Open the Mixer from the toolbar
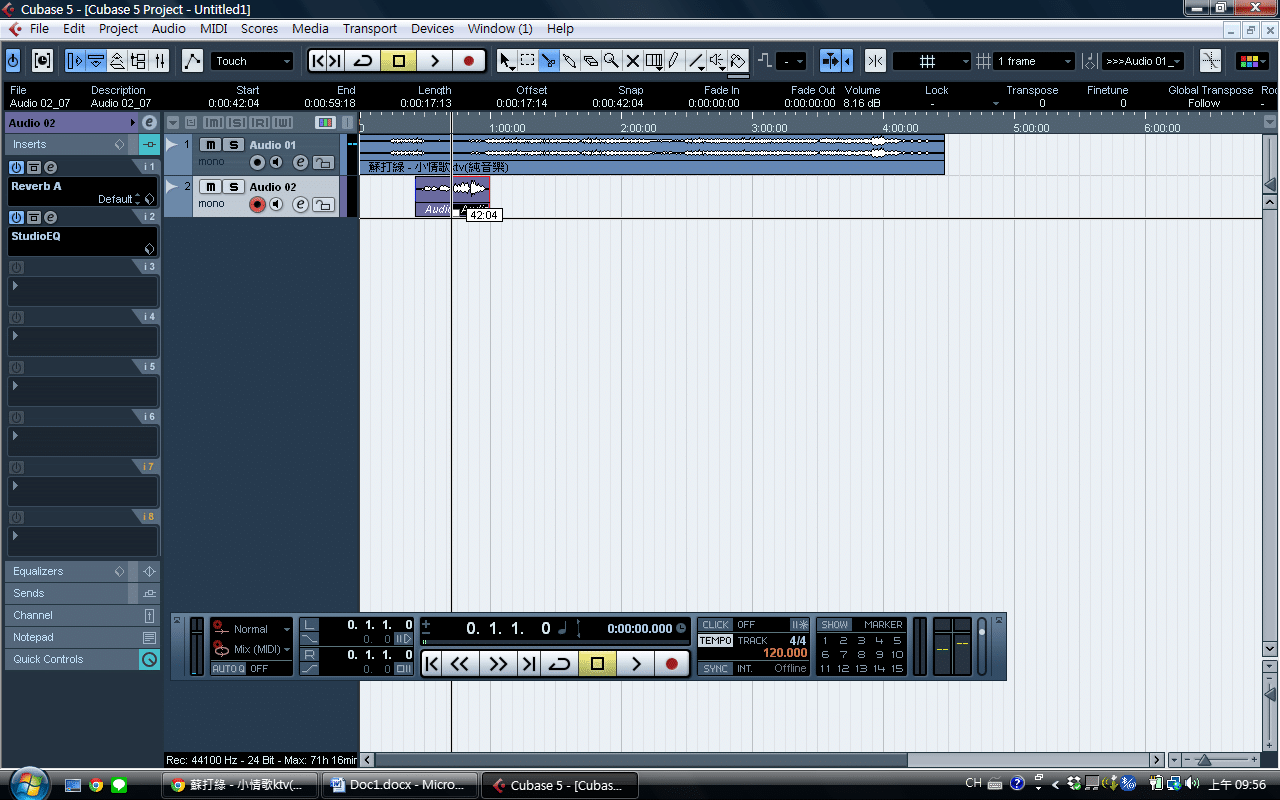The image size is (1280, 800). (160, 61)
